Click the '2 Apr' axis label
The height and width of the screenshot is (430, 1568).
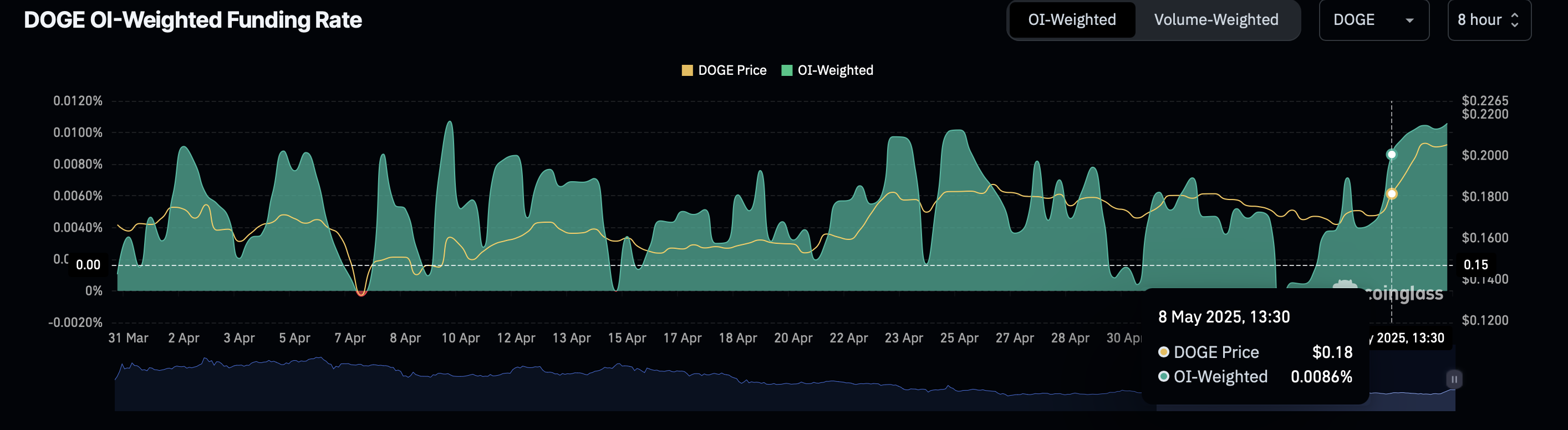coord(184,338)
